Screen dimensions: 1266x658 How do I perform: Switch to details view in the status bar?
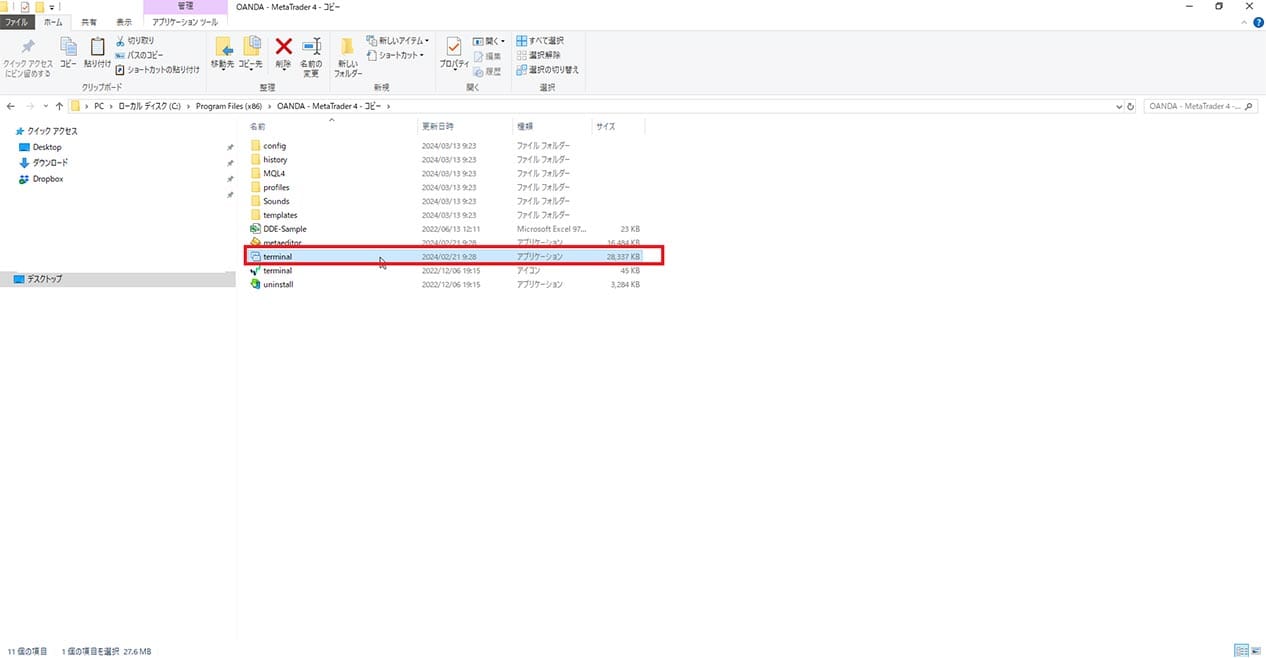1240,650
